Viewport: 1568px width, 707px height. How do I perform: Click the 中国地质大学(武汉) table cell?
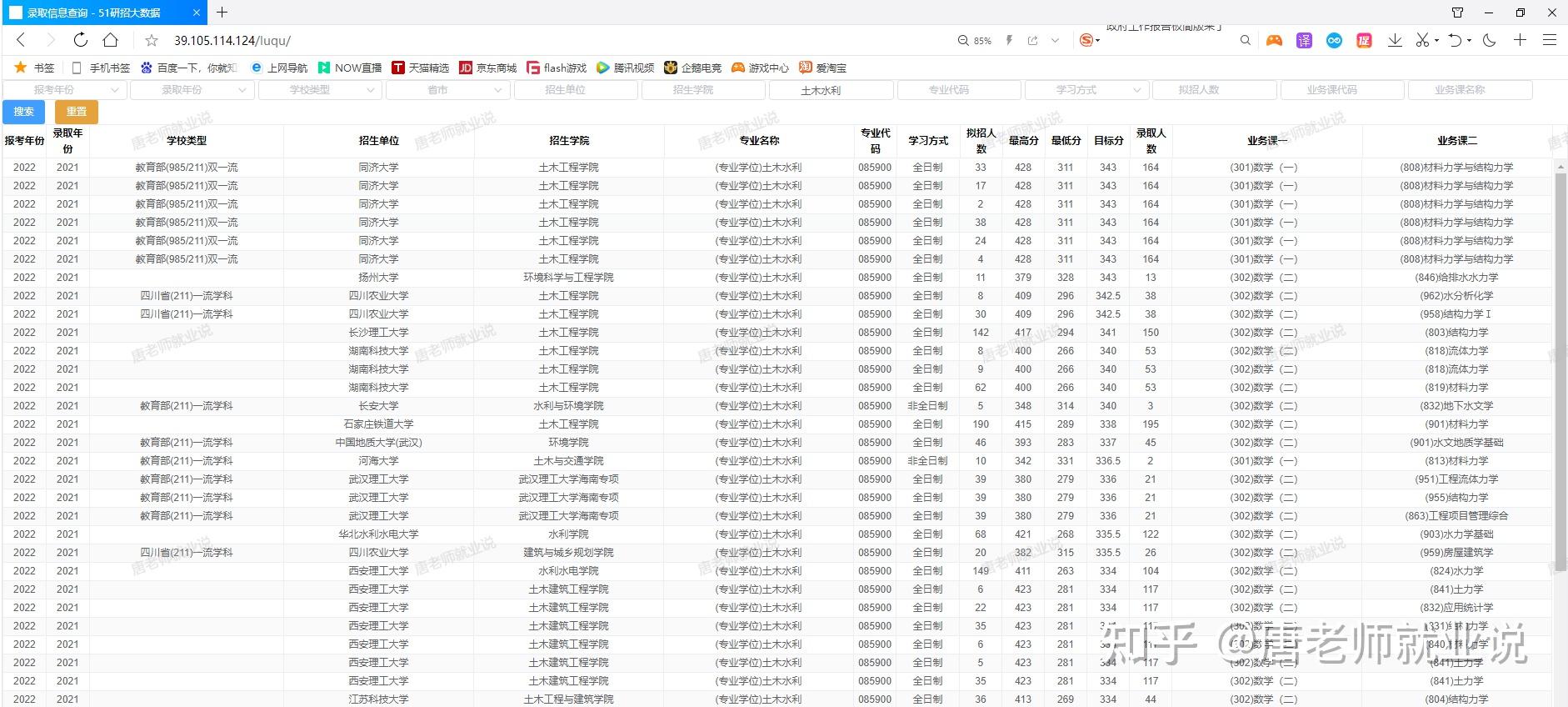pyautogui.click(x=379, y=443)
